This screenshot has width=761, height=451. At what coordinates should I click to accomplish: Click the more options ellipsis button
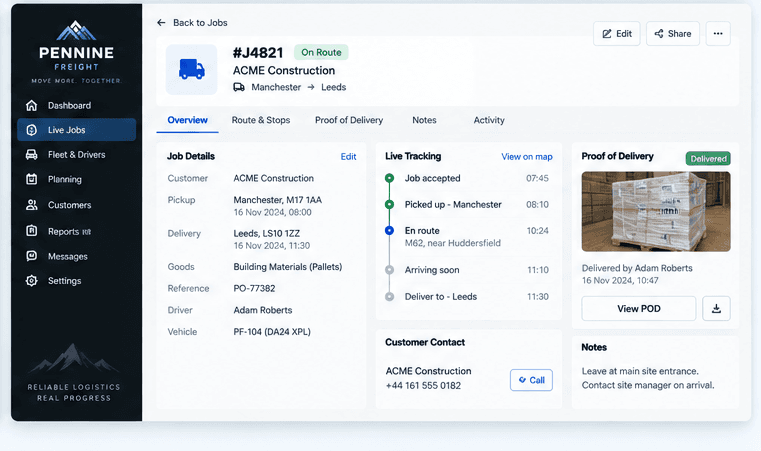(718, 33)
